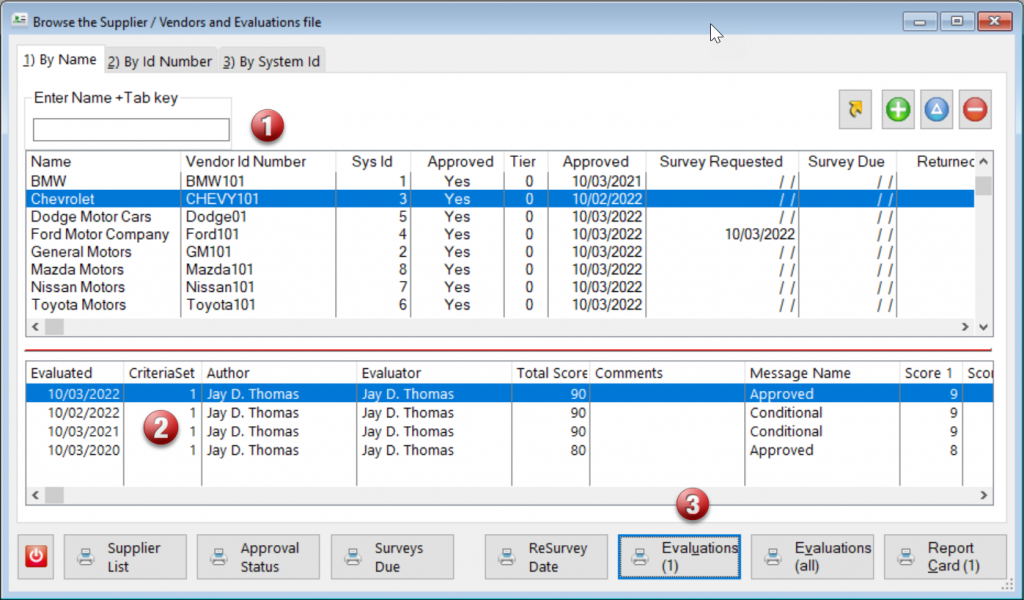This screenshot has height=600, width=1024.
Task: Click the supplier list horizontal scrollbar thumb
Action: [54, 326]
